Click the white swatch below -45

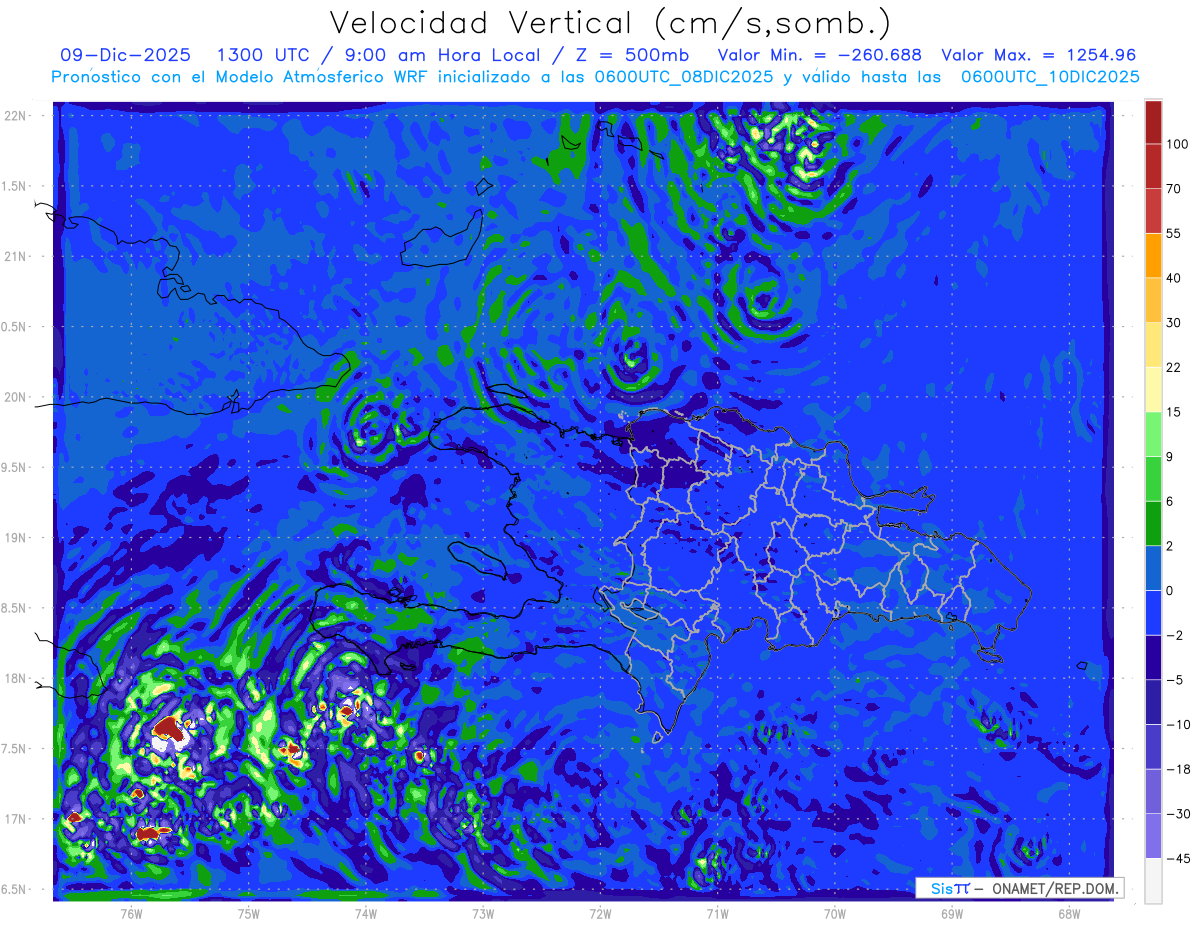point(1153,880)
